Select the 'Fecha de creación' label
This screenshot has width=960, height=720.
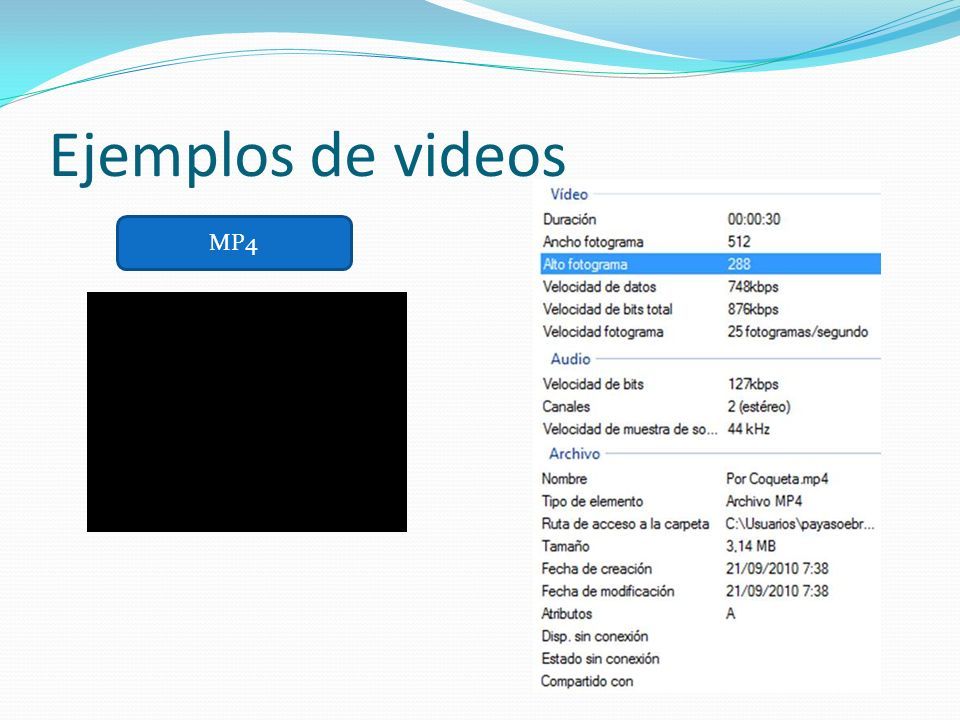coord(597,569)
